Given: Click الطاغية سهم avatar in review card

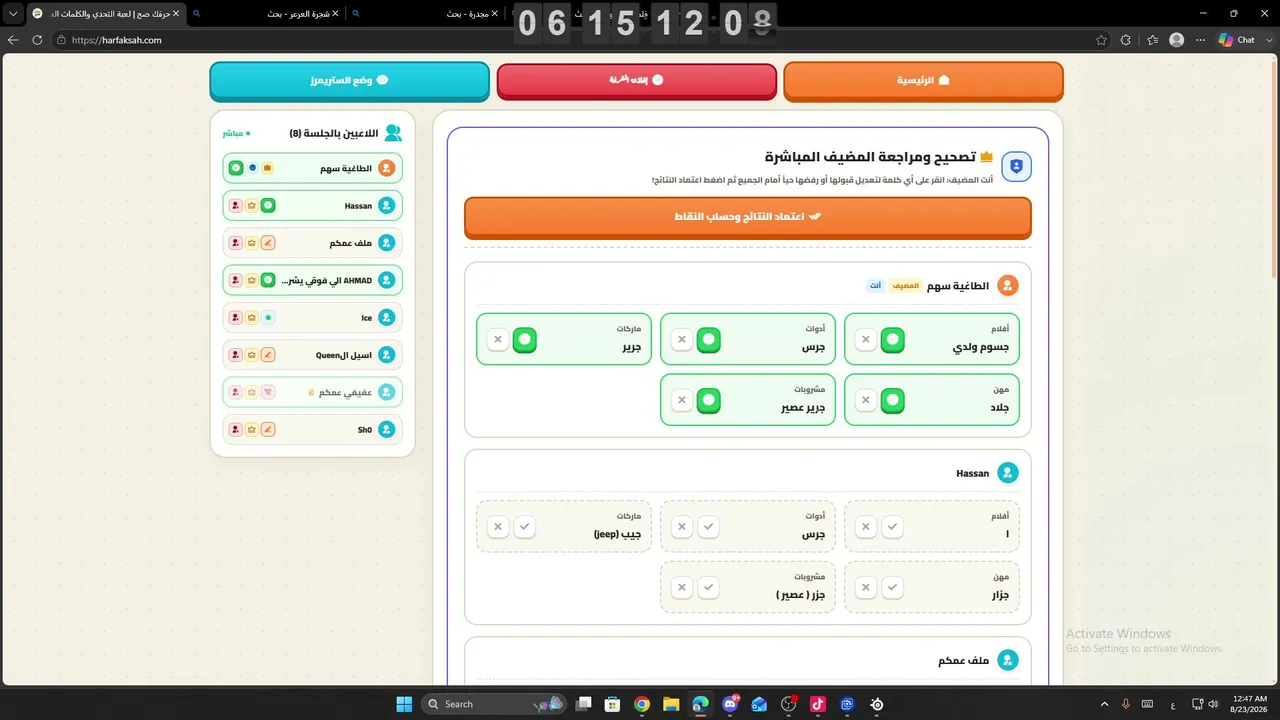Looking at the screenshot, I should 1008,286.
